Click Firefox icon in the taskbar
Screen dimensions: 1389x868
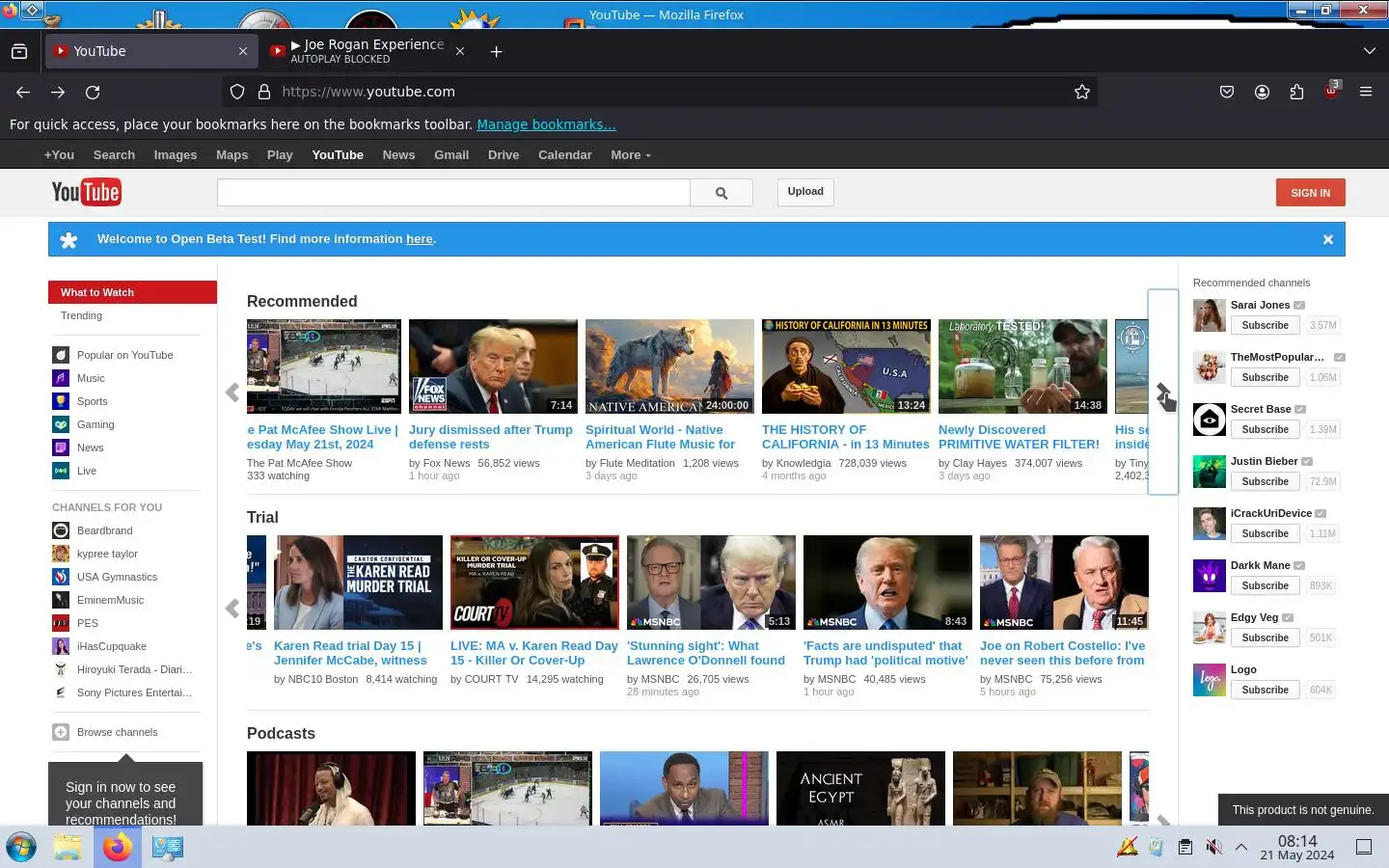pos(118,847)
